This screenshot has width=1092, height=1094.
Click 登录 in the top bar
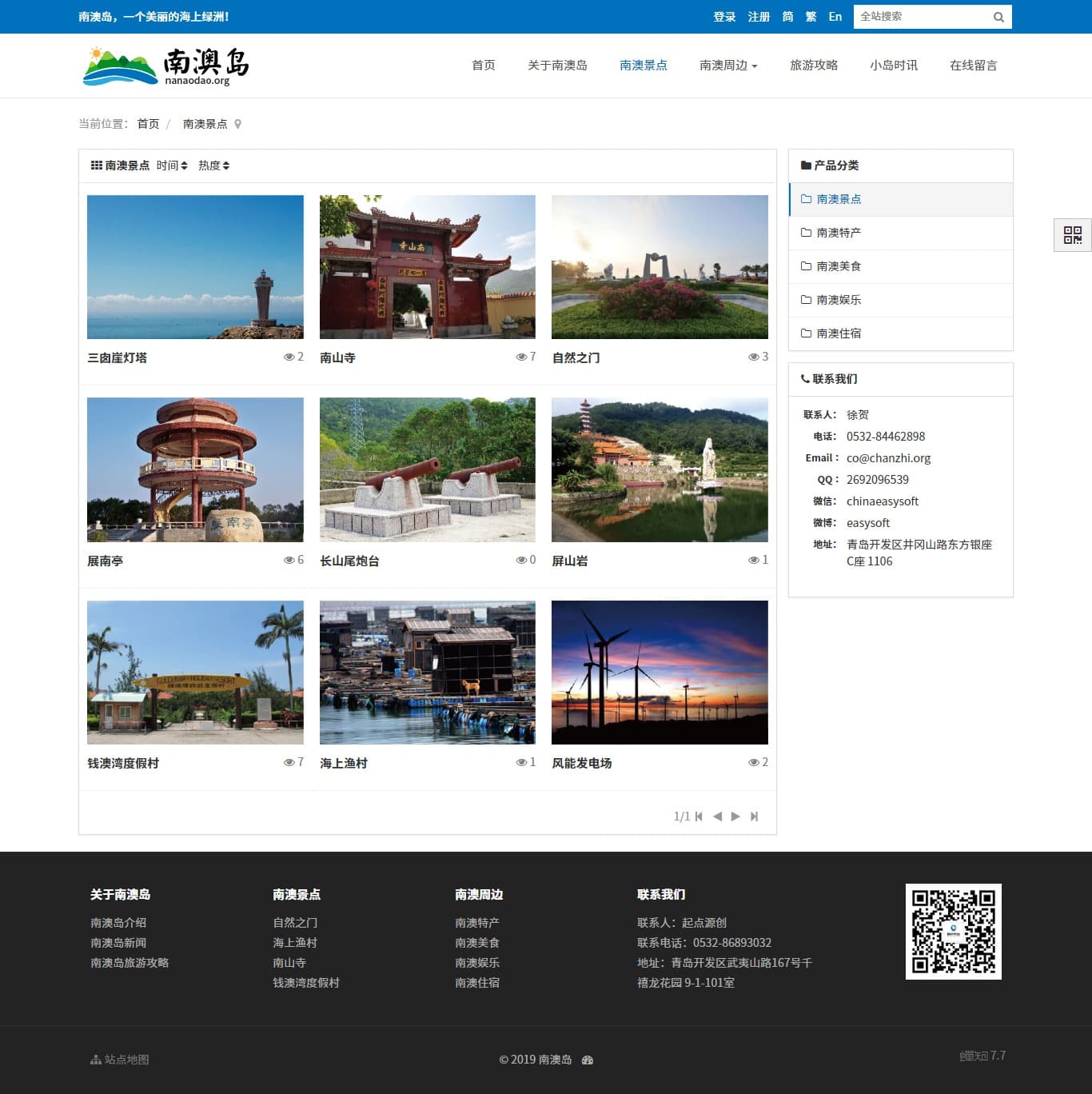click(x=724, y=17)
